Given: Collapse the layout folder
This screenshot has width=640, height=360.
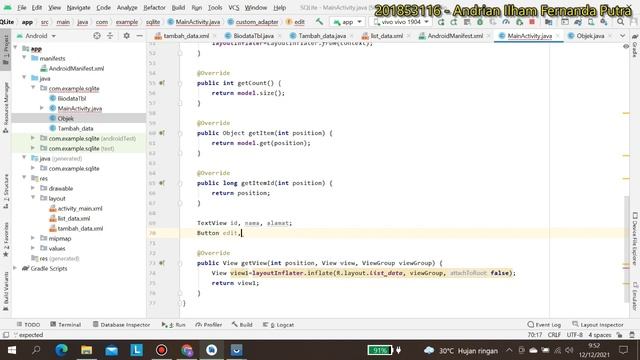Looking at the screenshot, I should [33, 198].
